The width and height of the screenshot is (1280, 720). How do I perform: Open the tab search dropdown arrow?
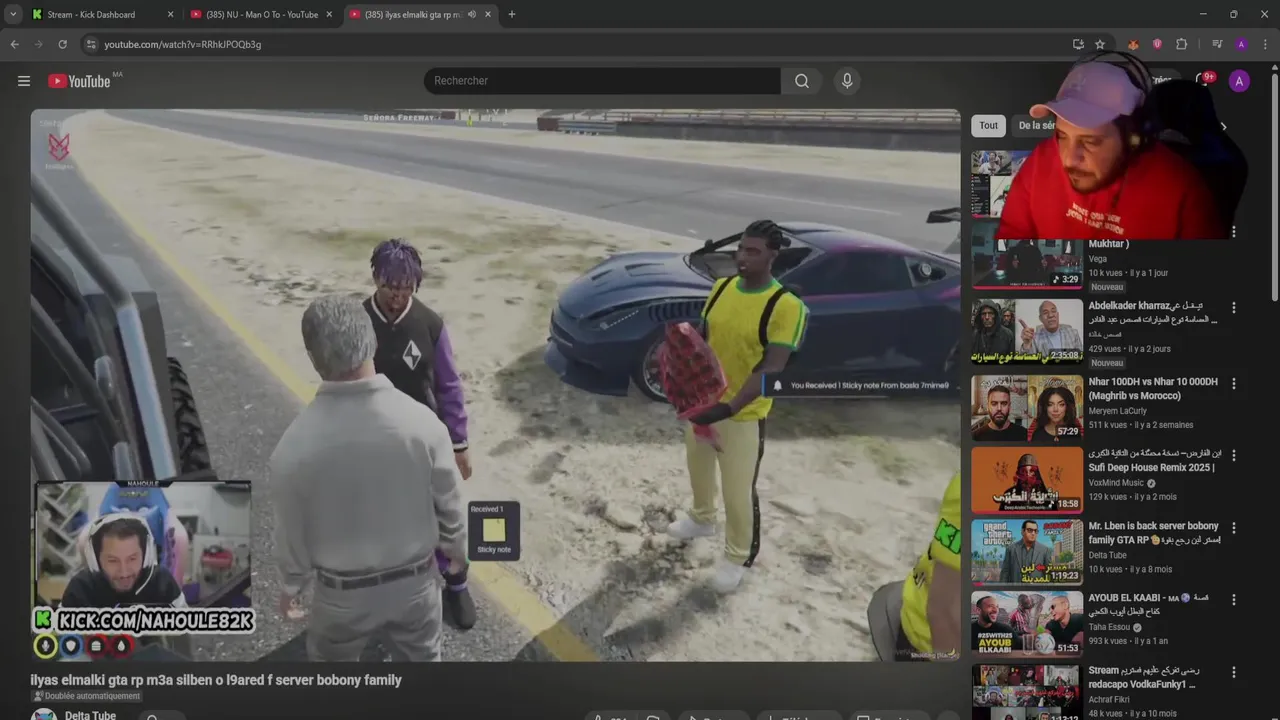tap(13, 14)
